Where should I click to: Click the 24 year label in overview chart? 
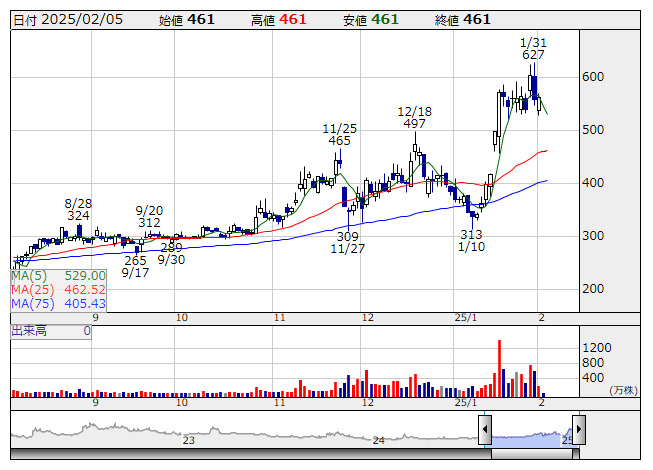(x=379, y=440)
